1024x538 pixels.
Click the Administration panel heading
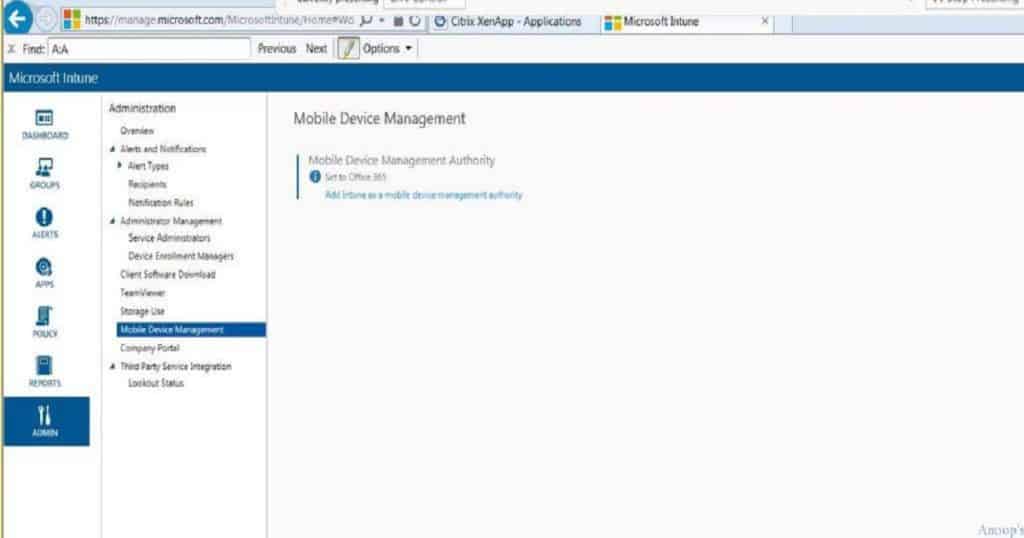142,108
